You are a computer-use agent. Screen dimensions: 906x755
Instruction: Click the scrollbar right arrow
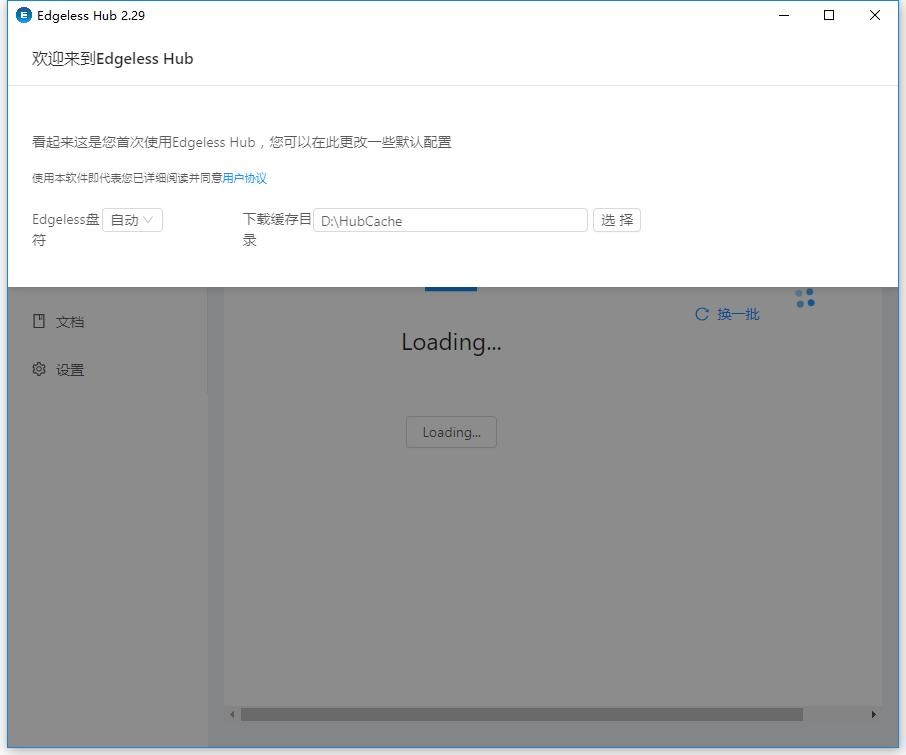tap(874, 715)
